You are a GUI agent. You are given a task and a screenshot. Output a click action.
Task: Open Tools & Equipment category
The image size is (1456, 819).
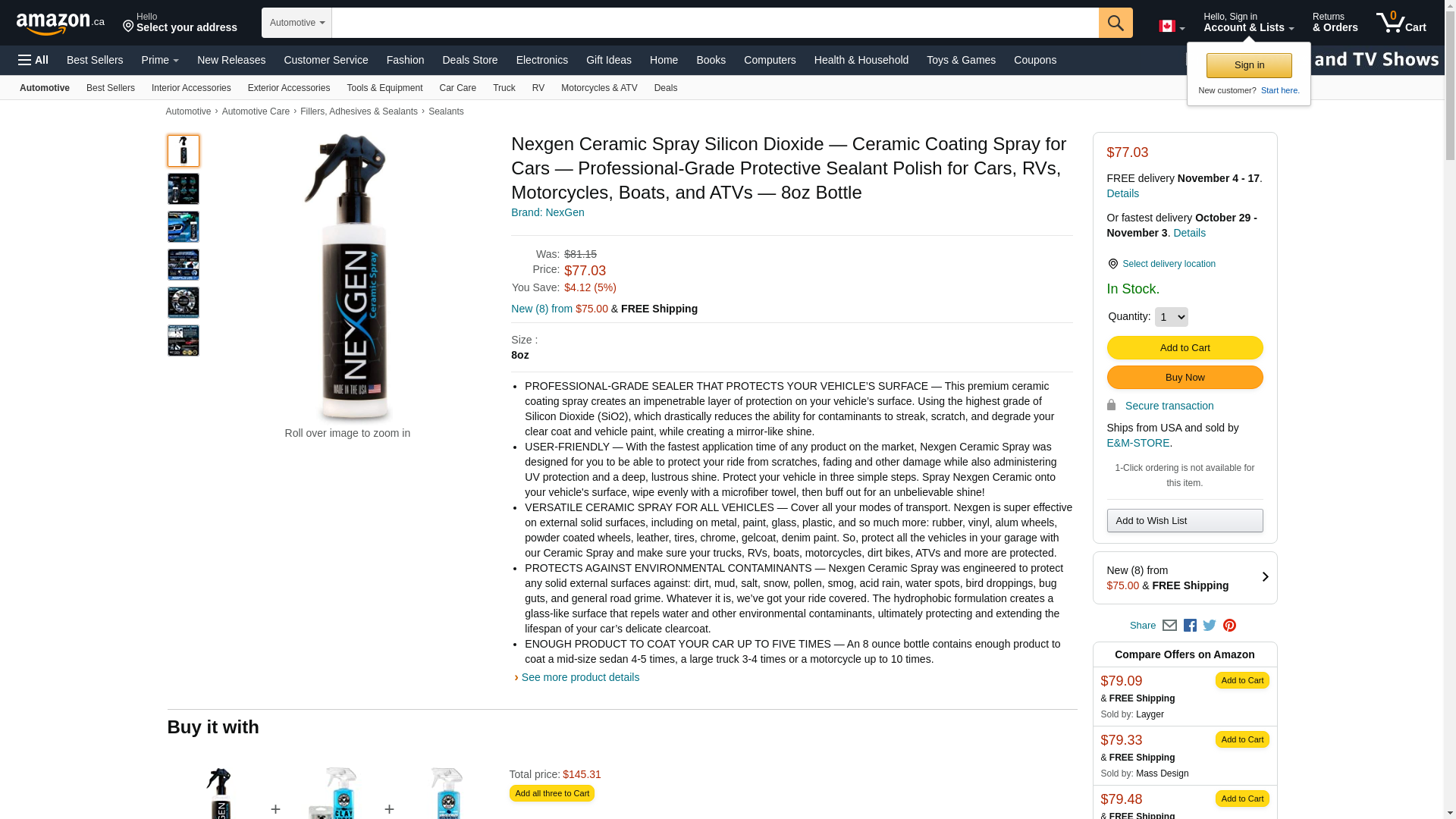(384, 88)
